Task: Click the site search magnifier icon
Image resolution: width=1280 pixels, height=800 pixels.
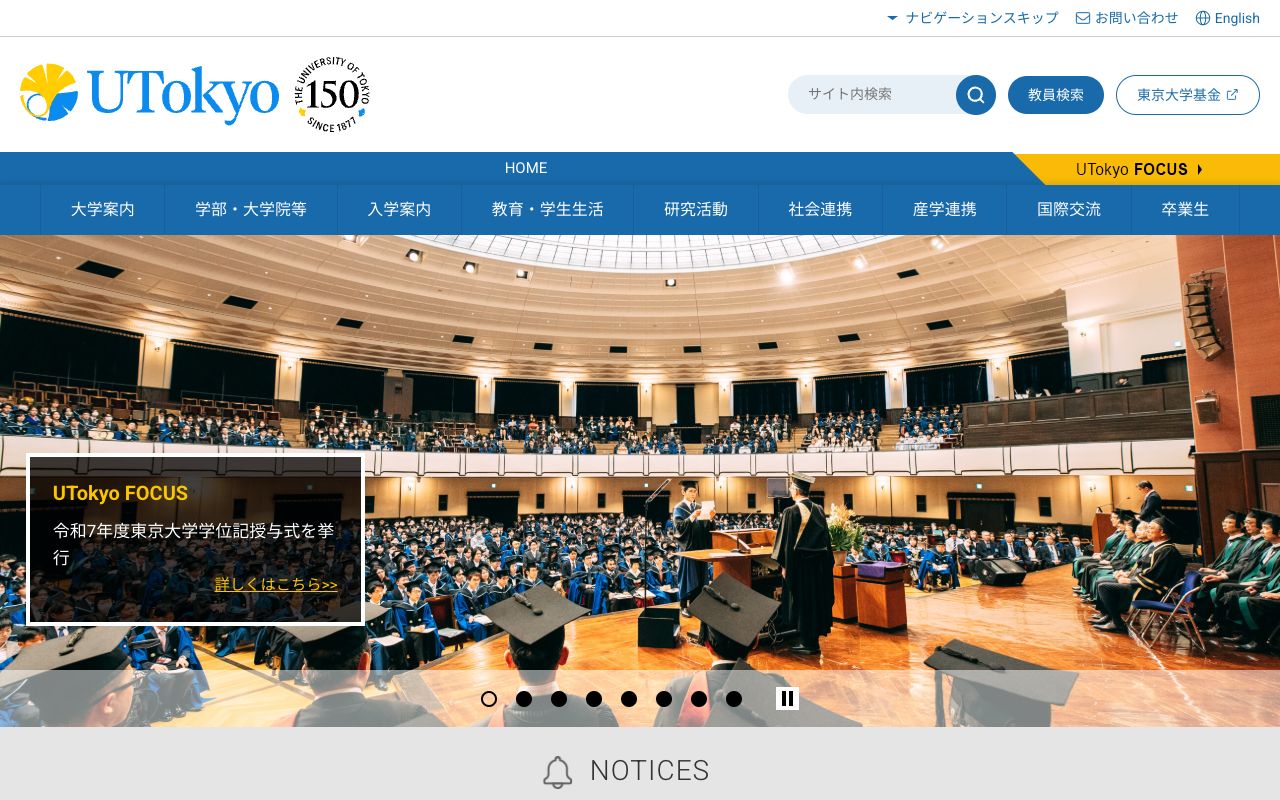Action: click(974, 95)
